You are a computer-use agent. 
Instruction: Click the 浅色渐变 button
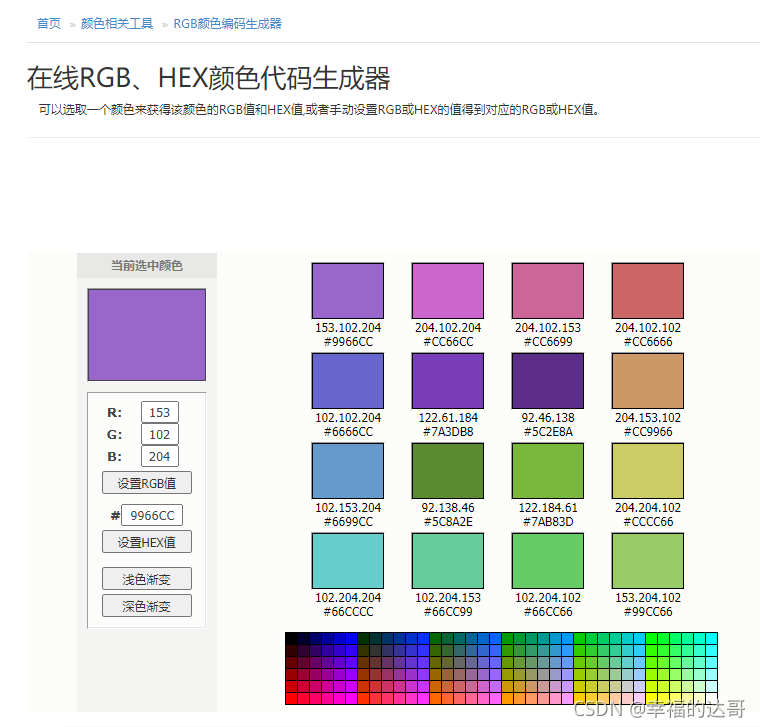point(146,579)
